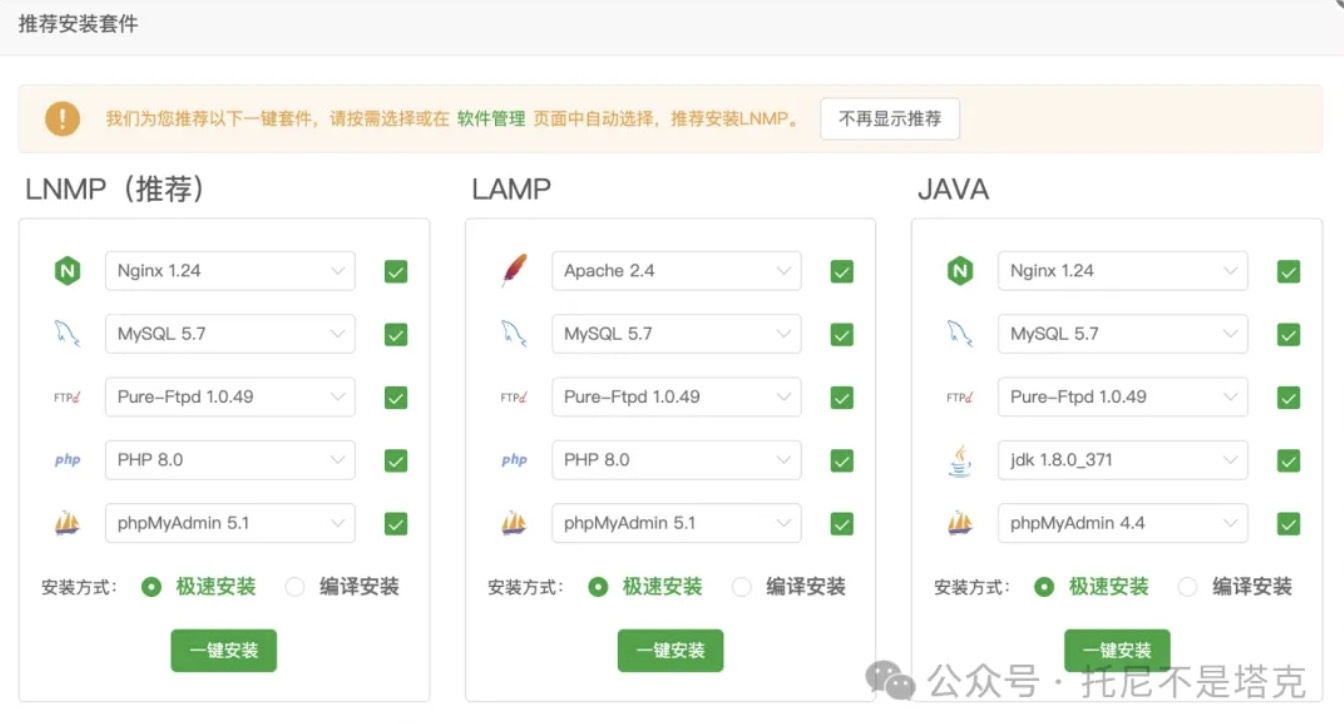Open MySQL 5.7 version dropdown in LNMP
1344x724 pixels.
point(230,334)
